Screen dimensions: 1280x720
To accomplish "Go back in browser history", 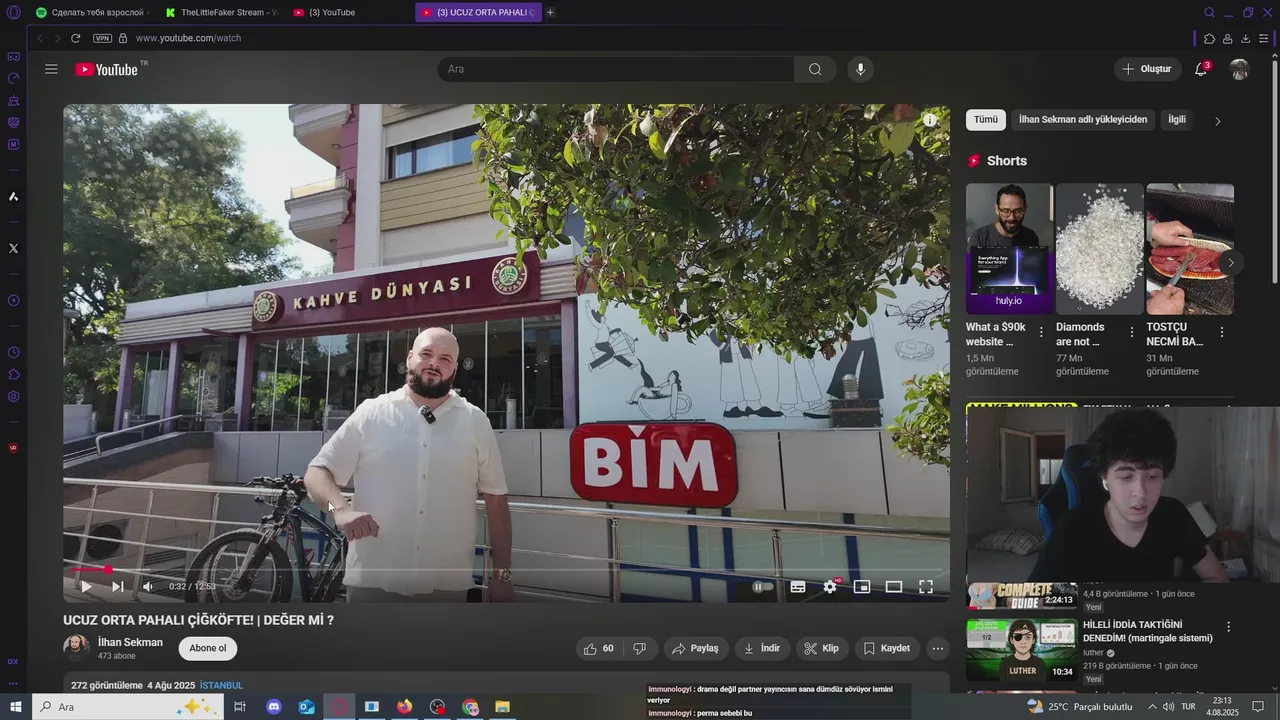I will [40, 38].
